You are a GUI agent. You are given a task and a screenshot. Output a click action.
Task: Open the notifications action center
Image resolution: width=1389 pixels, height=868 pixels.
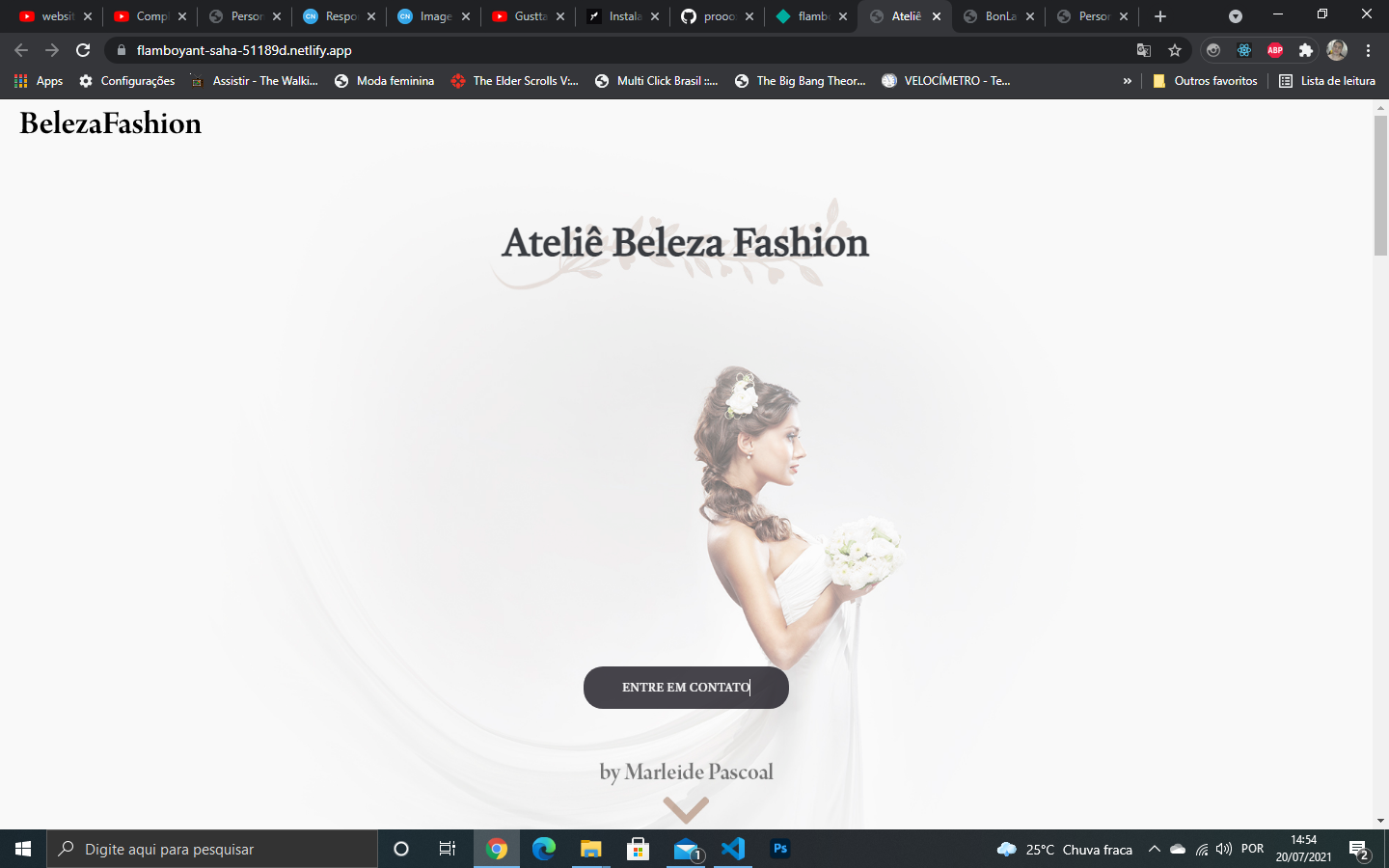(1360, 850)
